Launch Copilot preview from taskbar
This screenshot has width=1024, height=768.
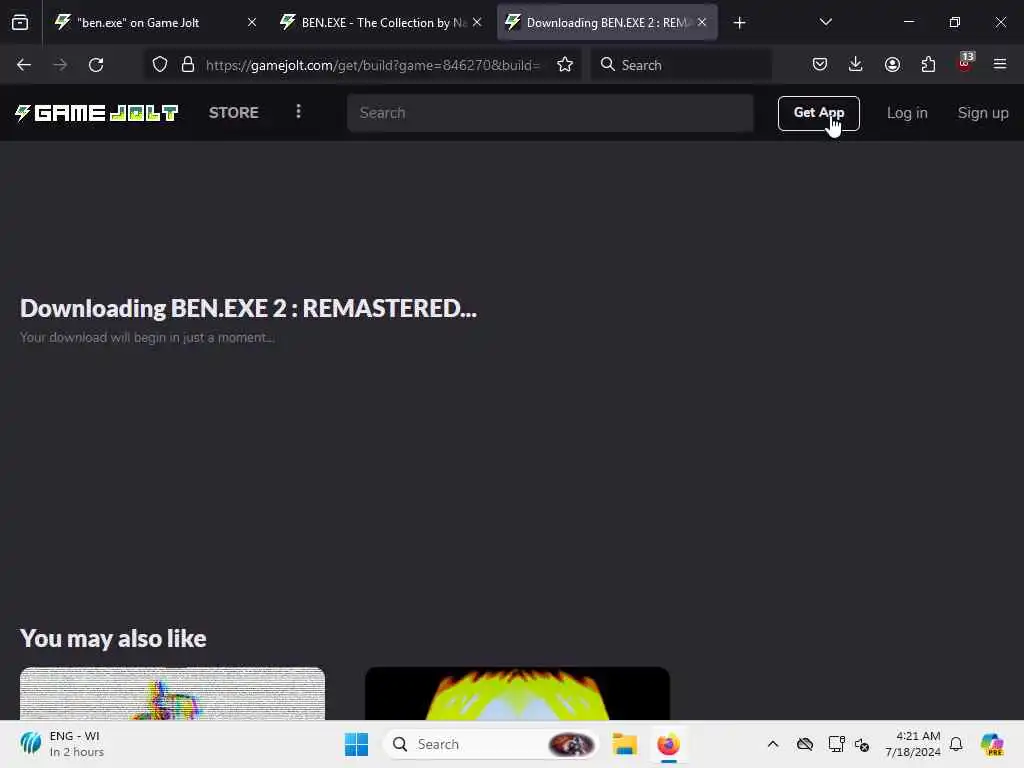992,744
